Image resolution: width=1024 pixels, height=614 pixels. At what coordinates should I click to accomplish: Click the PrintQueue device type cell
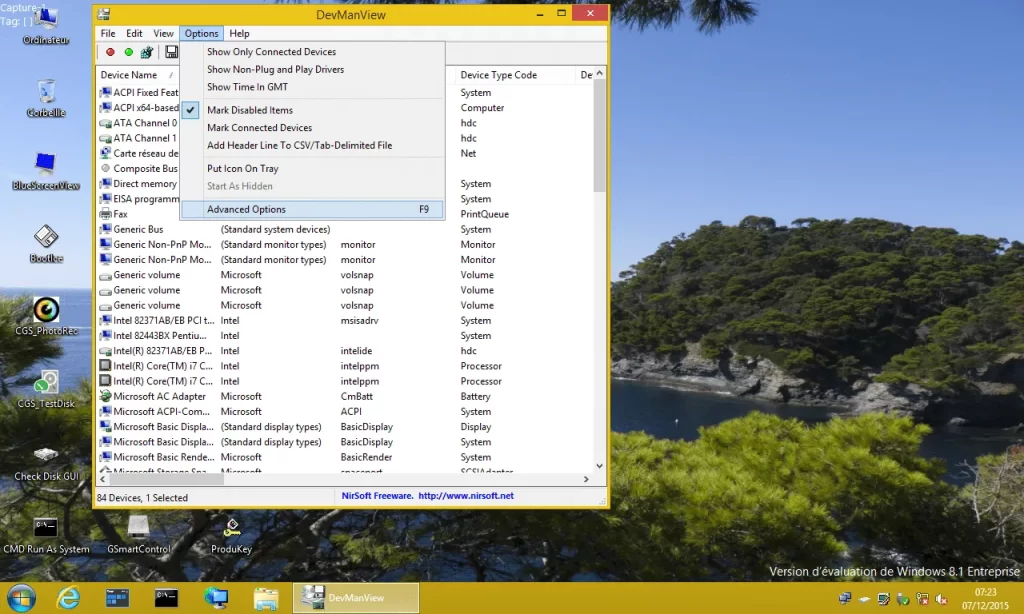(x=485, y=214)
